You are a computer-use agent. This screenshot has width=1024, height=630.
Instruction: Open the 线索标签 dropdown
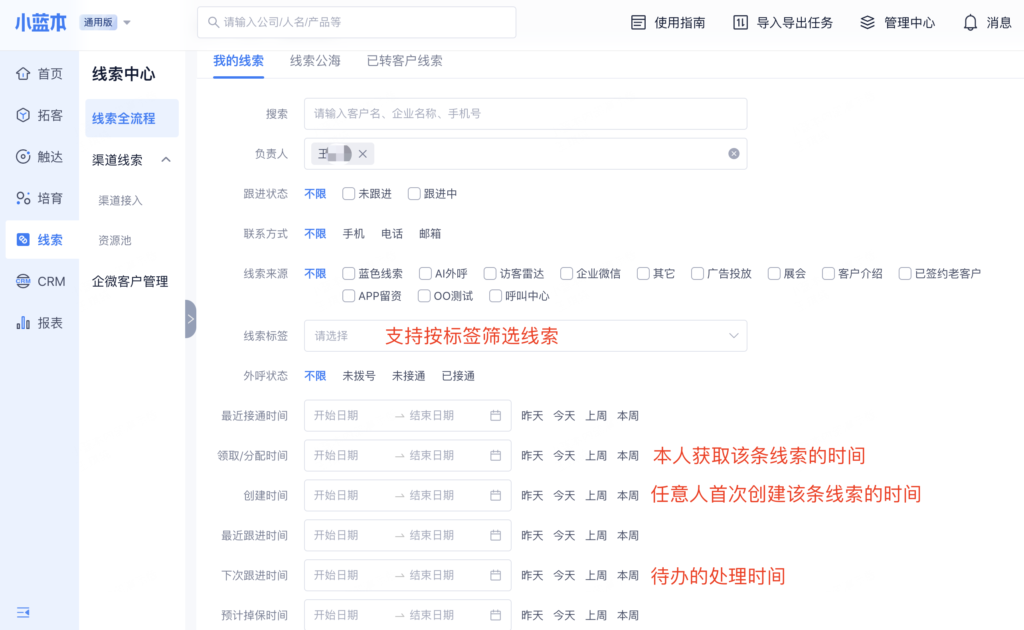click(734, 336)
